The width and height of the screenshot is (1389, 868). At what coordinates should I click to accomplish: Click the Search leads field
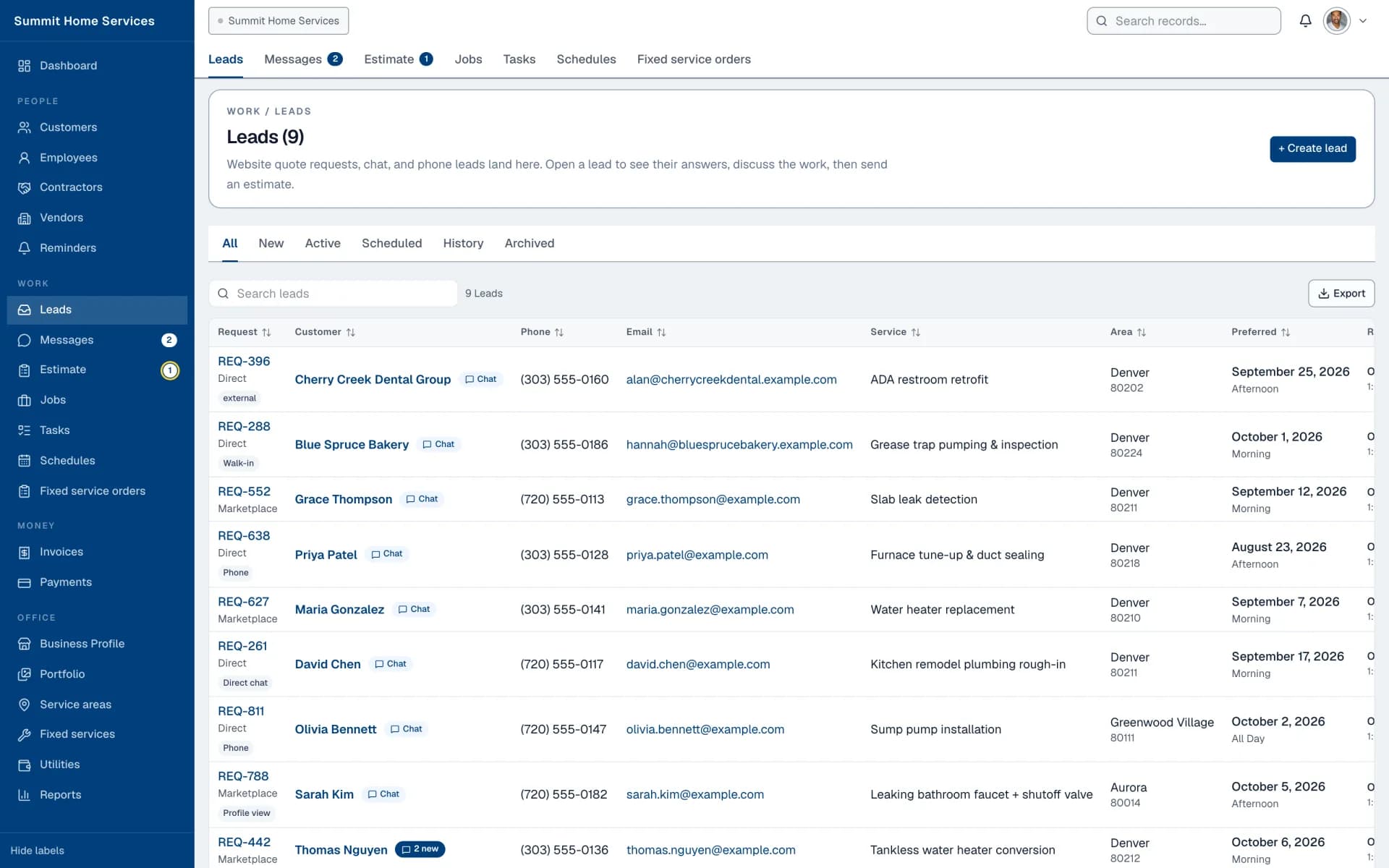click(333, 294)
